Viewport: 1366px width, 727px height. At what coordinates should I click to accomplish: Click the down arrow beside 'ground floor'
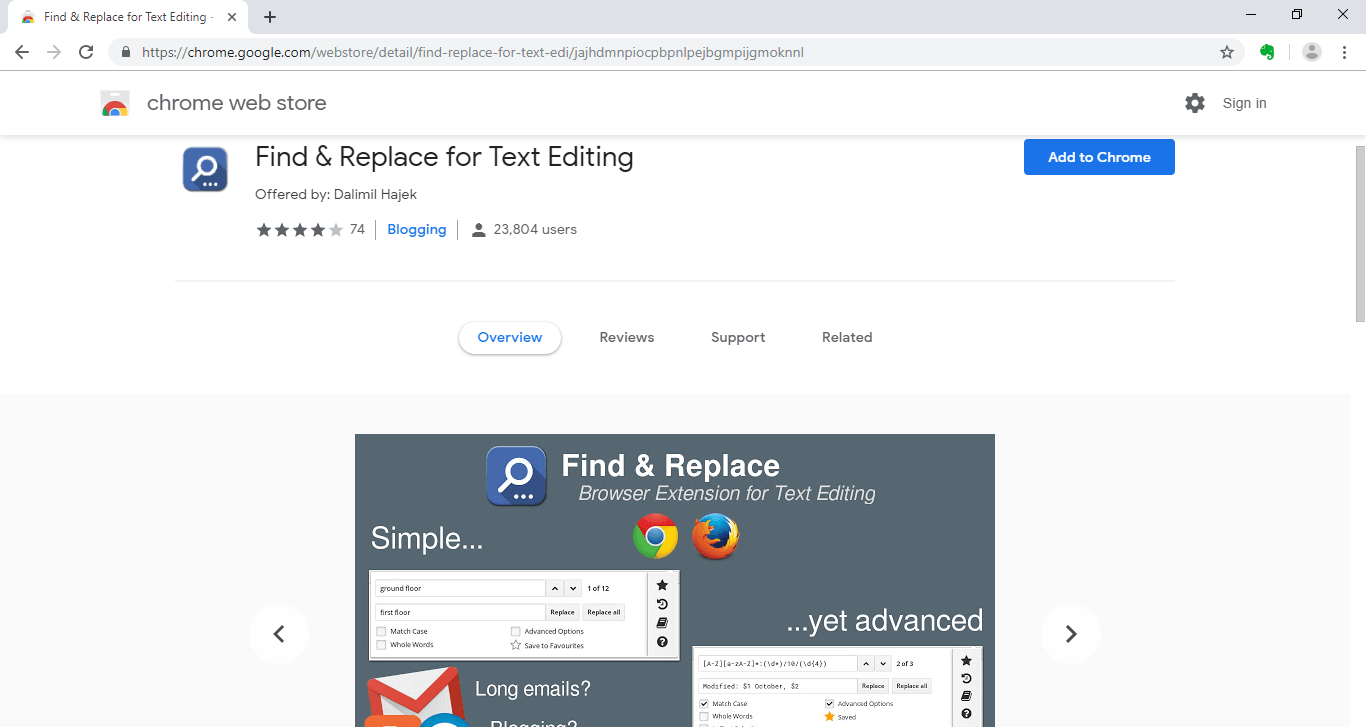(x=572, y=588)
